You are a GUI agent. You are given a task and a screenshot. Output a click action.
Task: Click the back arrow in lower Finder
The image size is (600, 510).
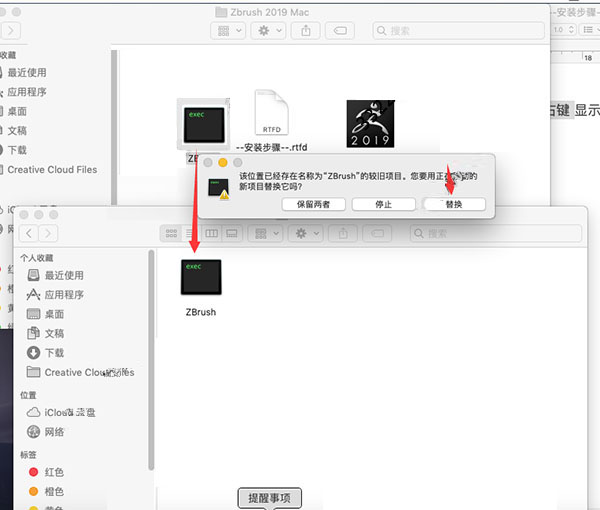30,233
